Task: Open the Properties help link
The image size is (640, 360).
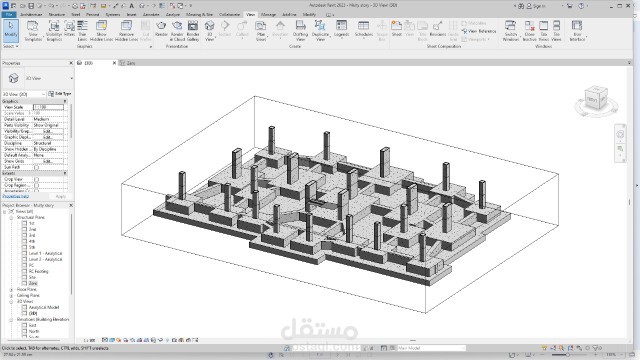Action: tap(16, 196)
